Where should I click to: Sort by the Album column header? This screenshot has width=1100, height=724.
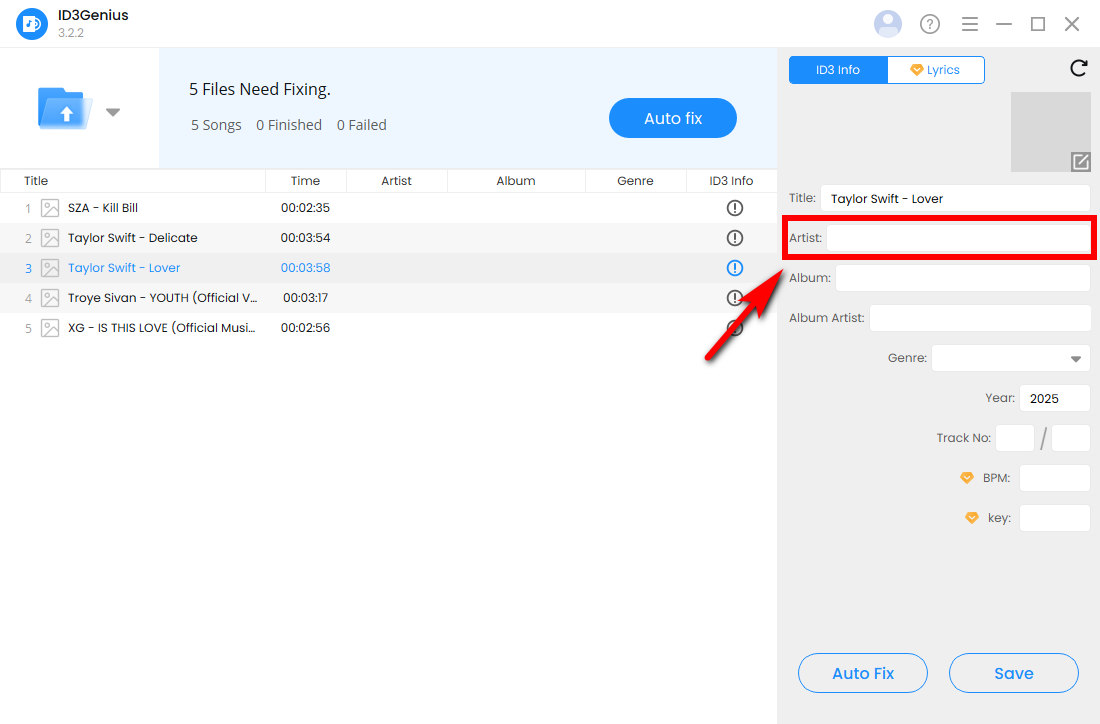pyautogui.click(x=516, y=181)
